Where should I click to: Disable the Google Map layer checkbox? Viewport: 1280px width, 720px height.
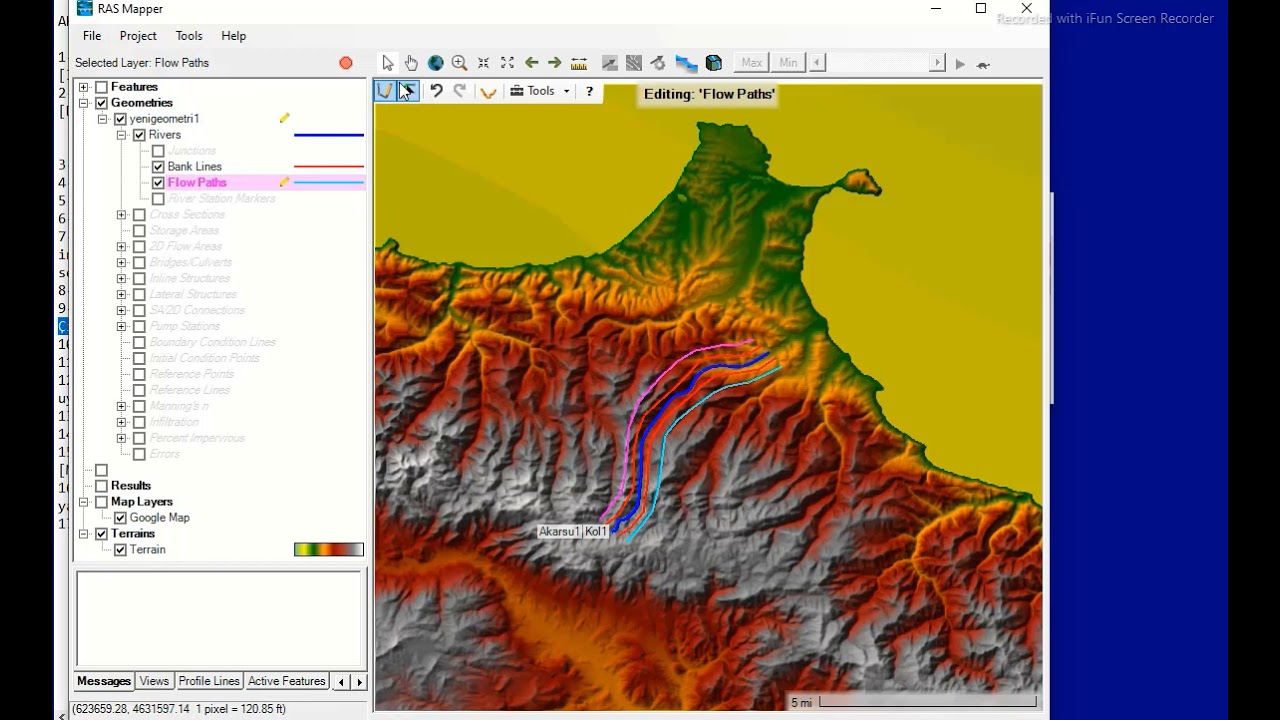tap(120, 518)
